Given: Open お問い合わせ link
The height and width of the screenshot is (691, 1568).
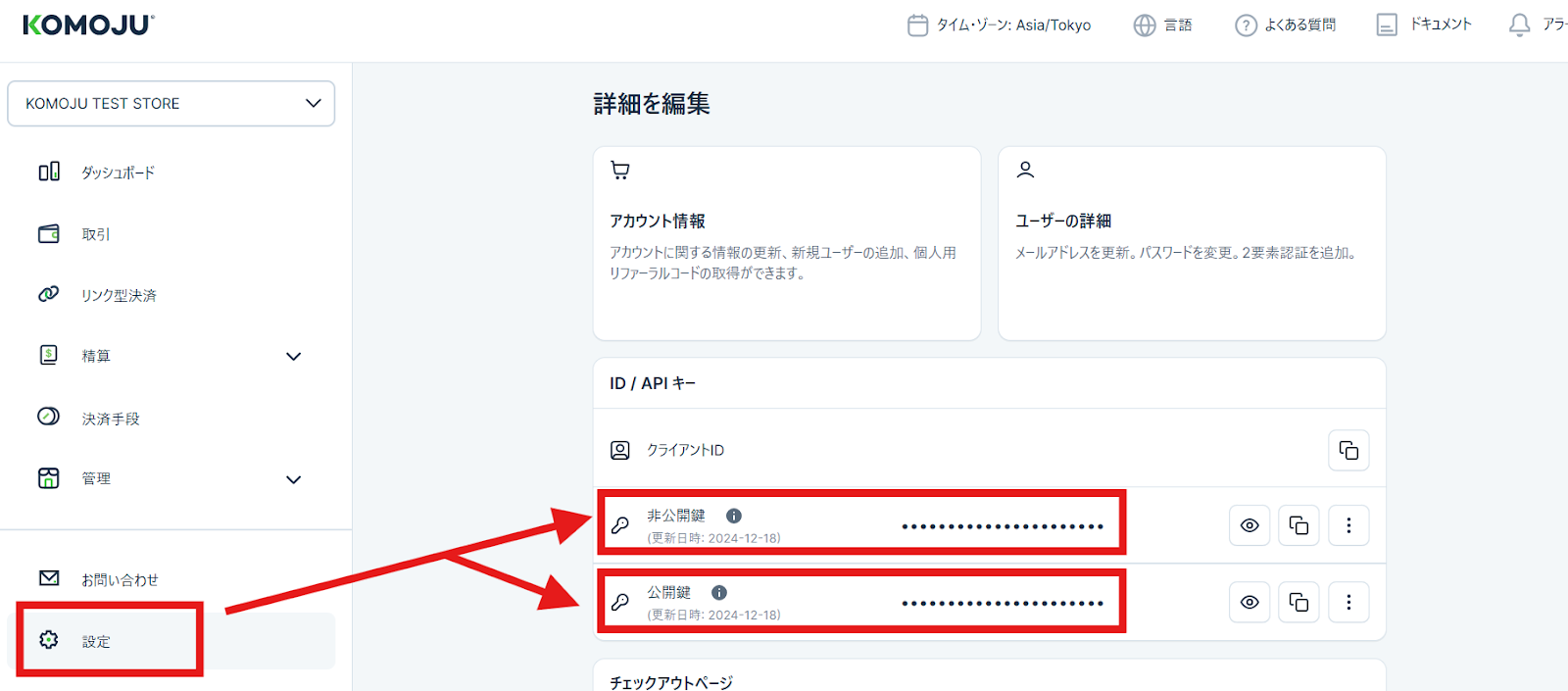Looking at the screenshot, I should (120, 580).
